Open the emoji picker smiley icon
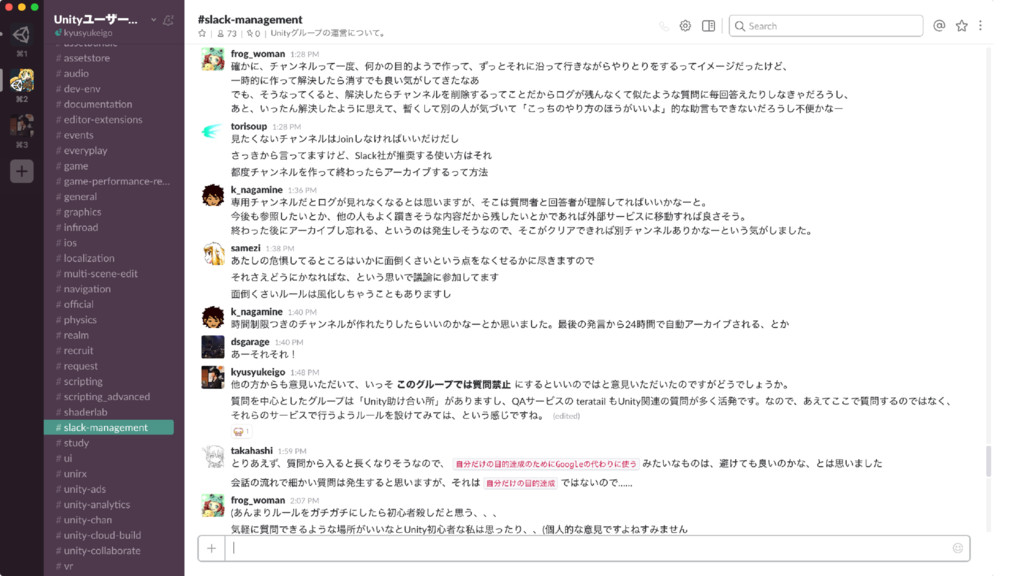1024x576 pixels. (957, 548)
